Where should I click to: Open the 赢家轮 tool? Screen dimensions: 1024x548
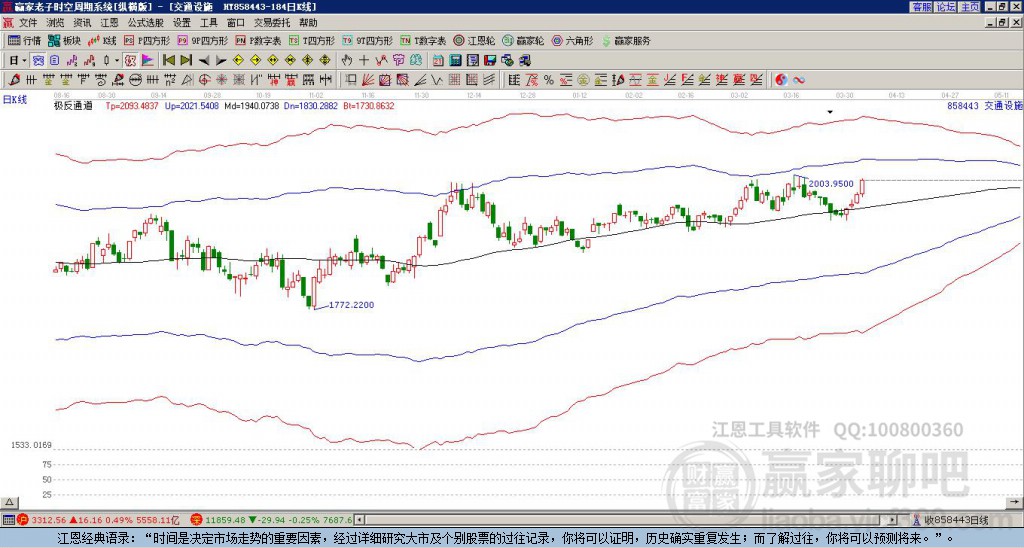coord(523,40)
